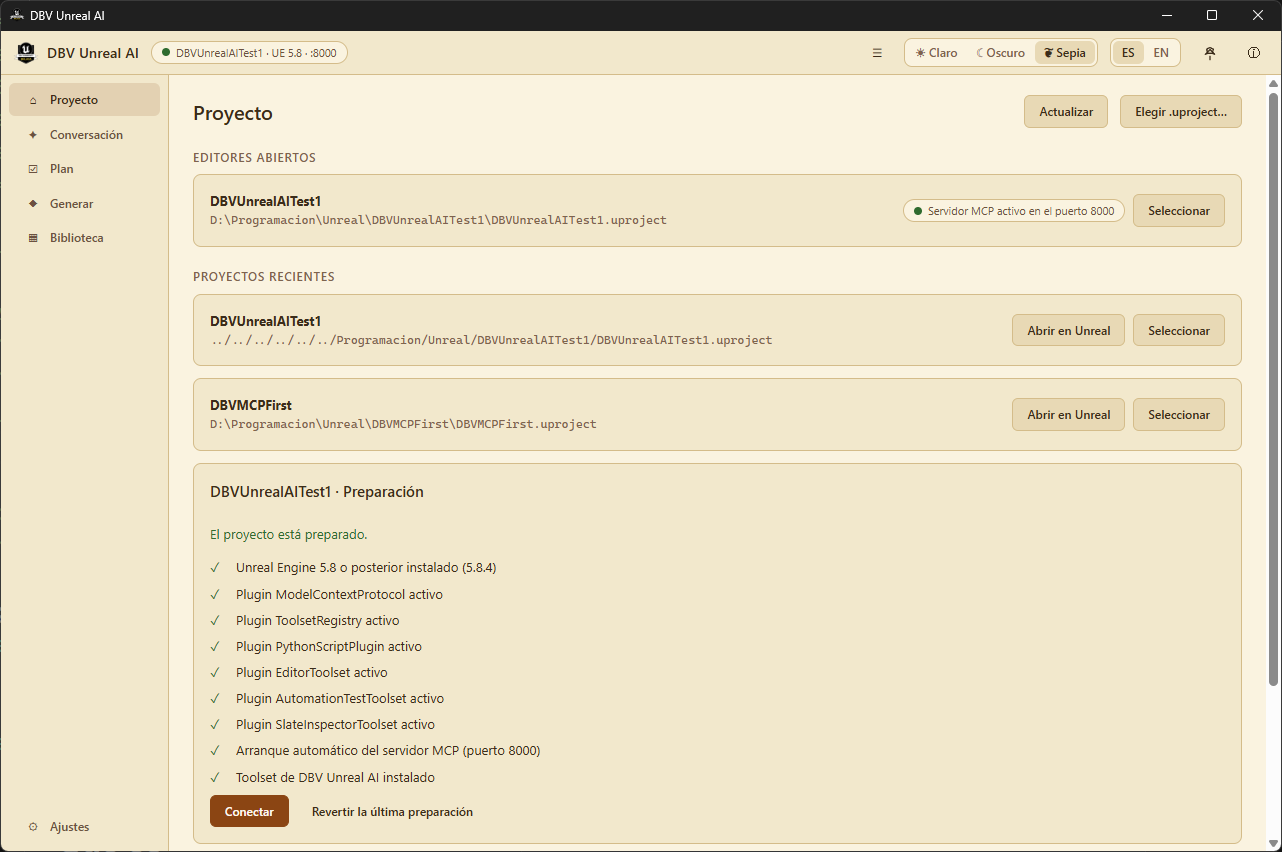
Task: Open Ajustes at the sidebar bottom
Action: click(x=84, y=827)
